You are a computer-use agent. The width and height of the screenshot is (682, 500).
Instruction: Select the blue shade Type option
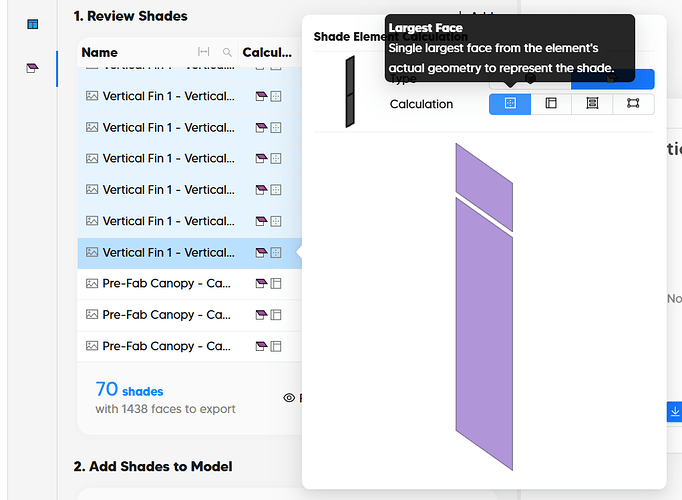click(x=612, y=79)
